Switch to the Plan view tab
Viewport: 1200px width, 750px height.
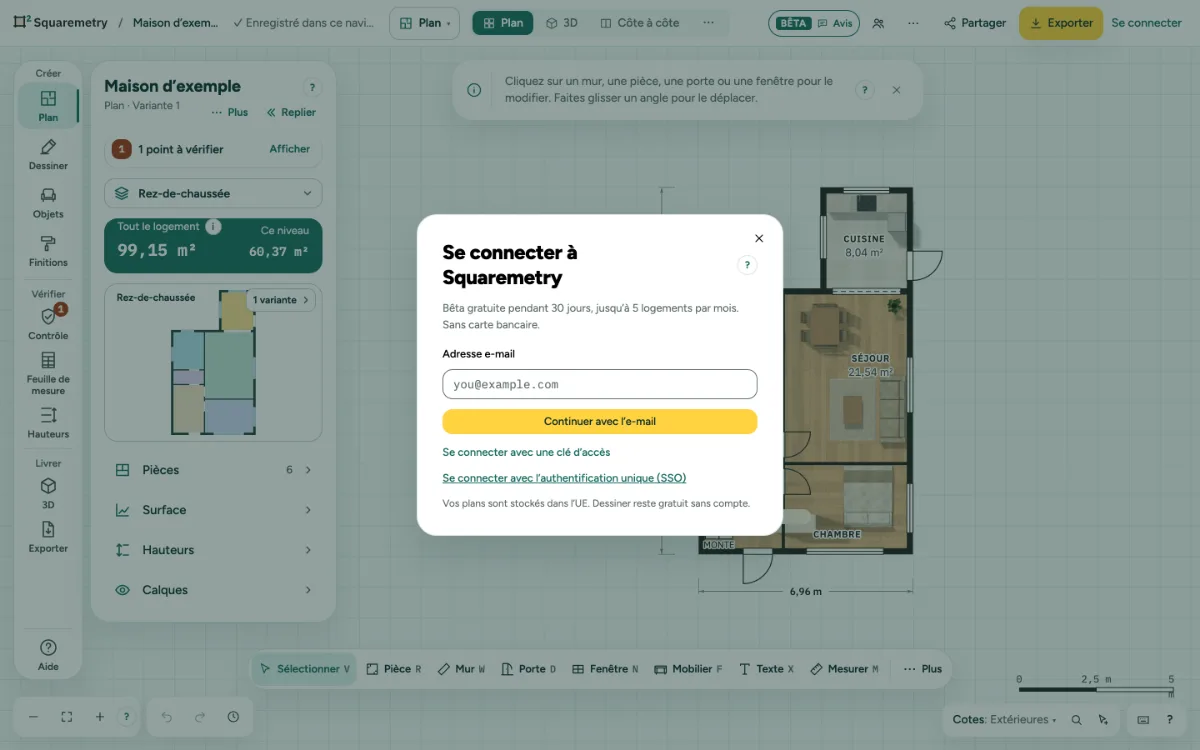tap(503, 23)
